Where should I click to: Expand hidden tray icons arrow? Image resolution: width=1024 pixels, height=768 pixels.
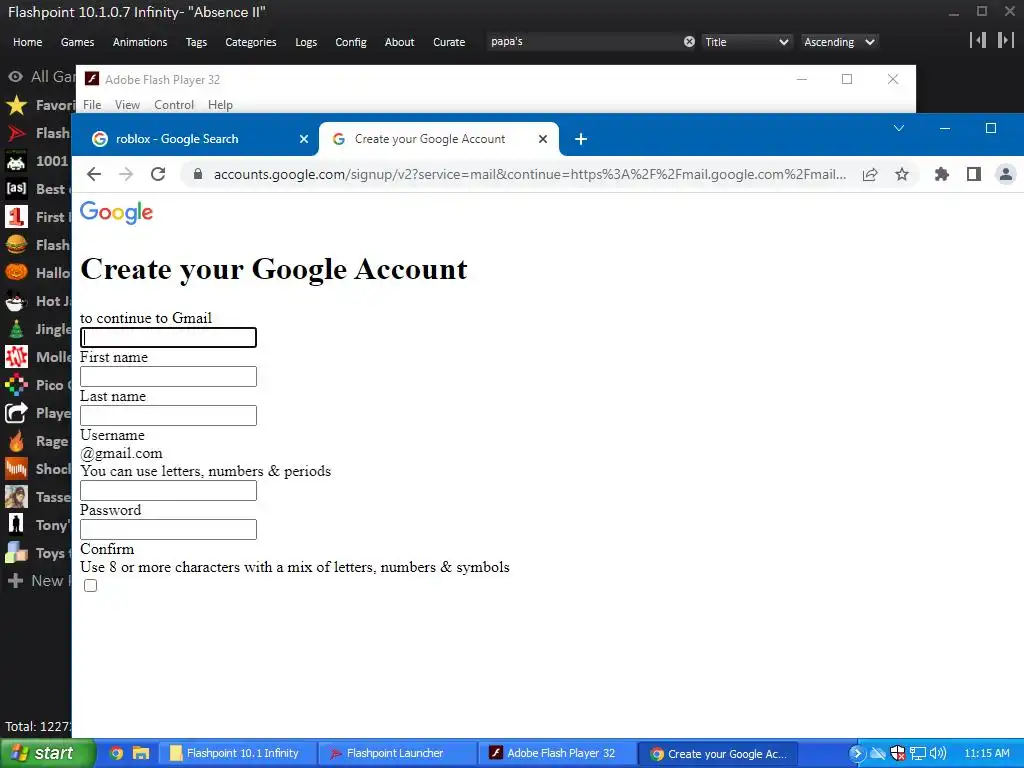pyautogui.click(x=857, y=753)
